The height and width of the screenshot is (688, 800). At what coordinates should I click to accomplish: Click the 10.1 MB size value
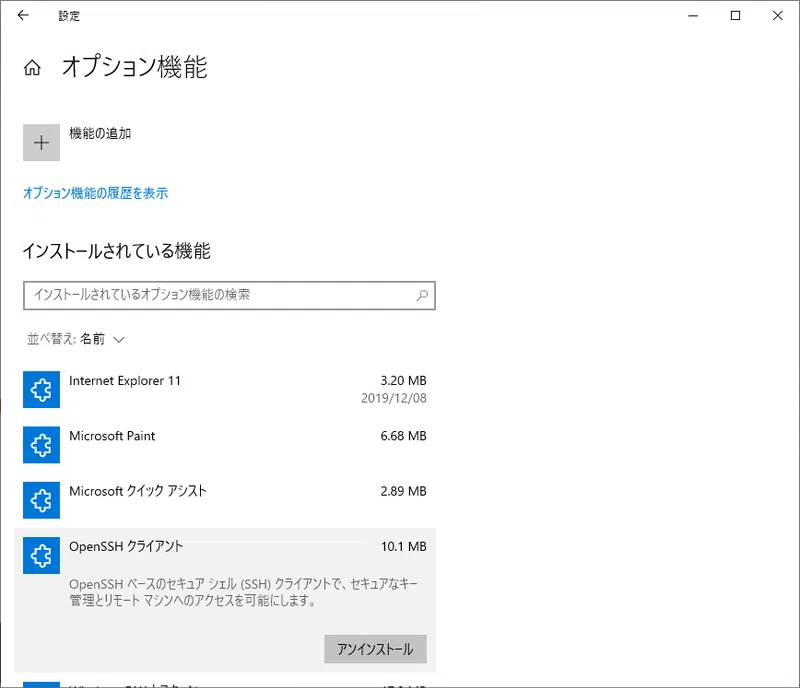click(x=404, y=547)
